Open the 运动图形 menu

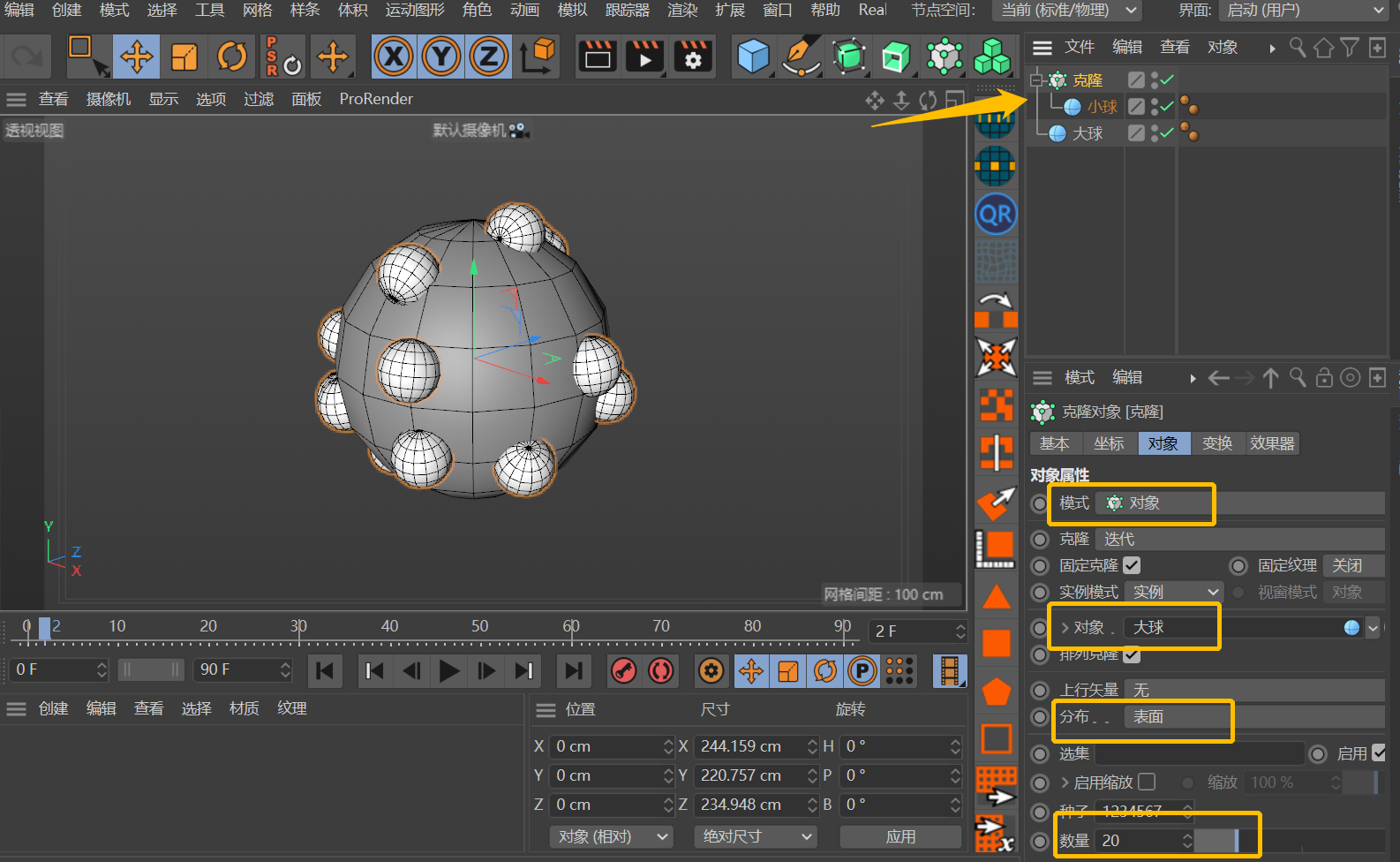pyautogui.click(x=415, y=10)
